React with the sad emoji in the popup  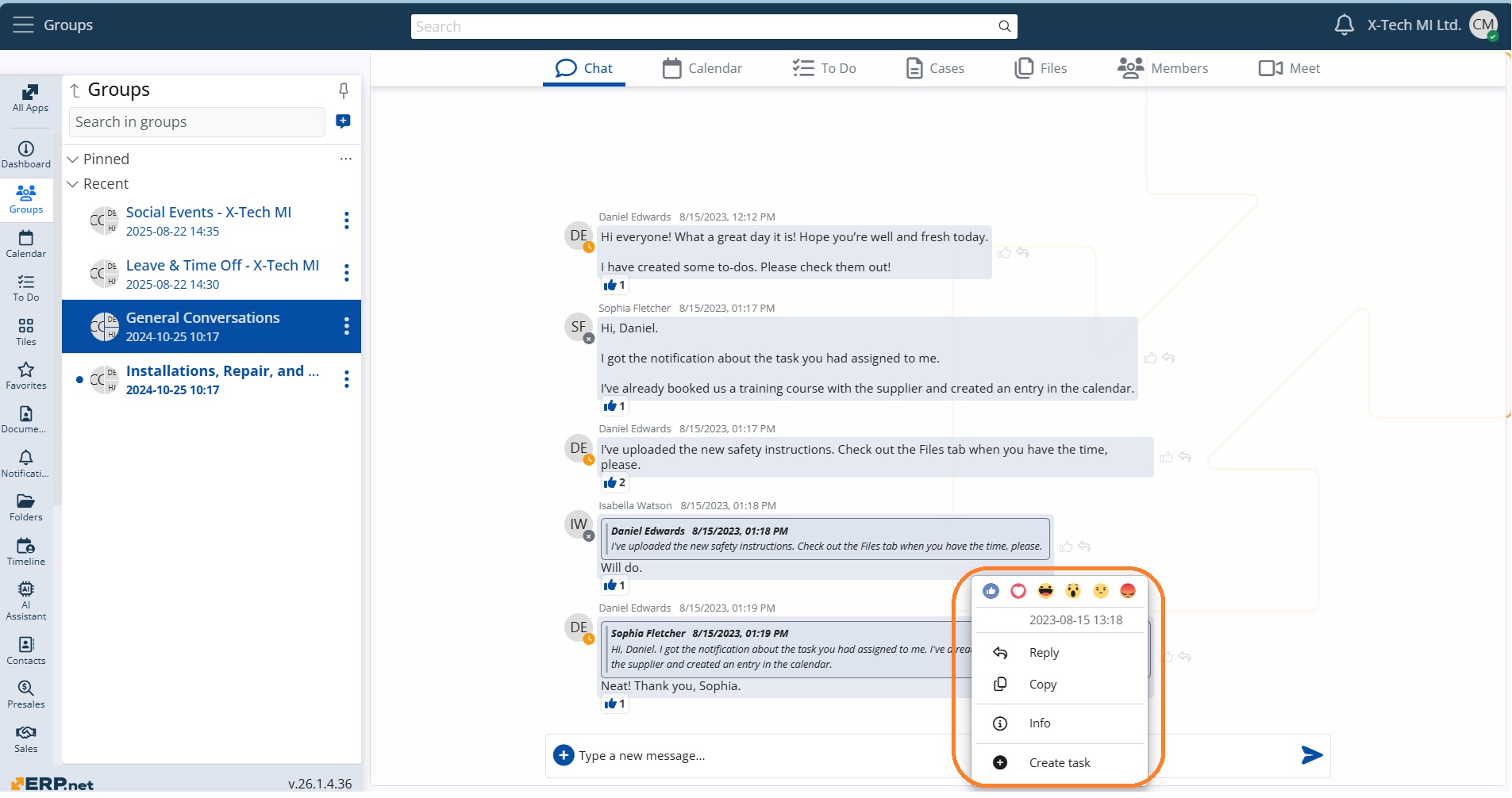[x=1101, y=591]
